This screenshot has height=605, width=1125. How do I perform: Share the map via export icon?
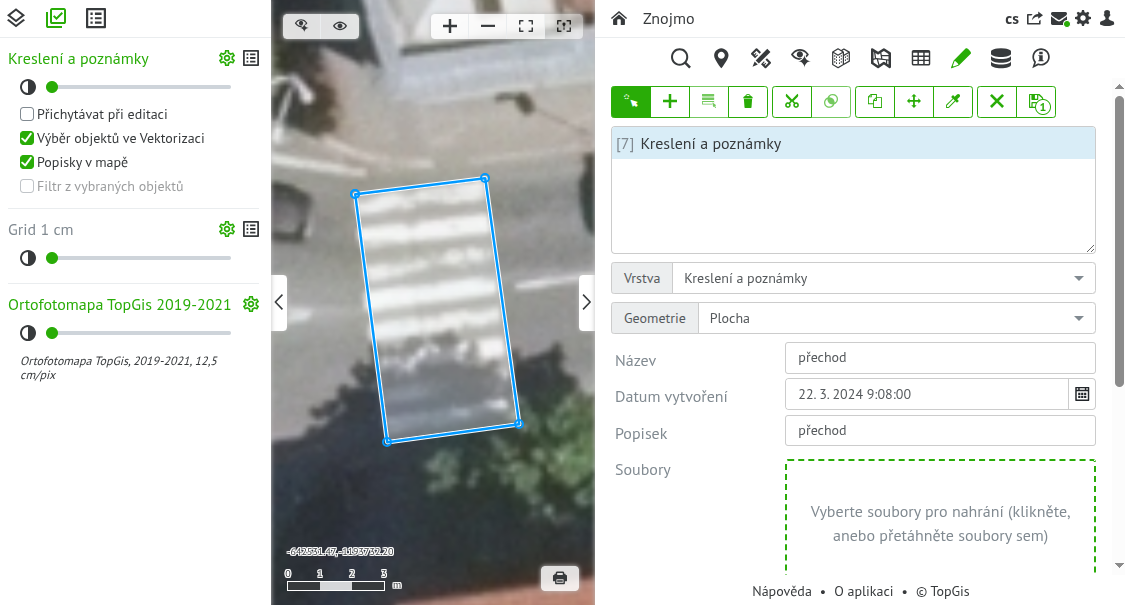coord(1034,19)
